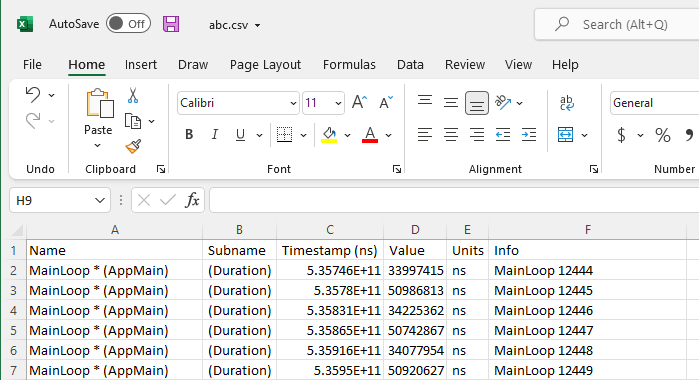This screenshot has height=380, width=699.
Task: Open the Review tab
Action: tap(465, 65)
